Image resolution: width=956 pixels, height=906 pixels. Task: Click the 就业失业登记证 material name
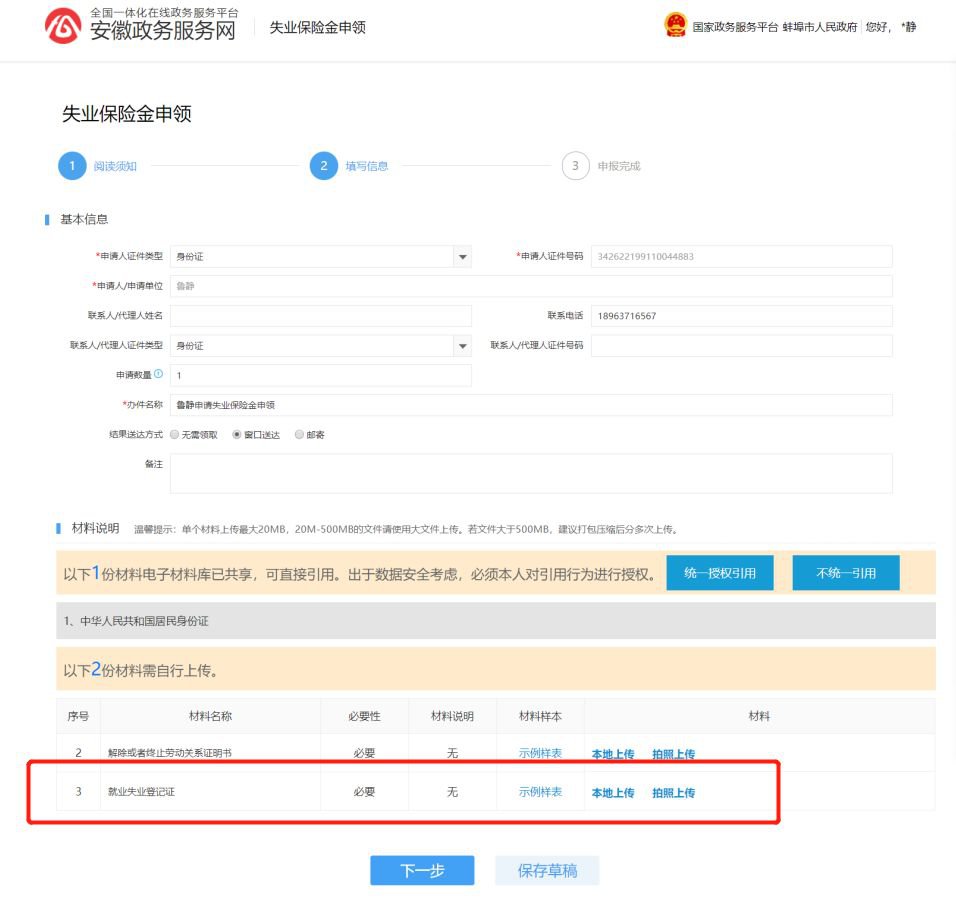(141, 791)
